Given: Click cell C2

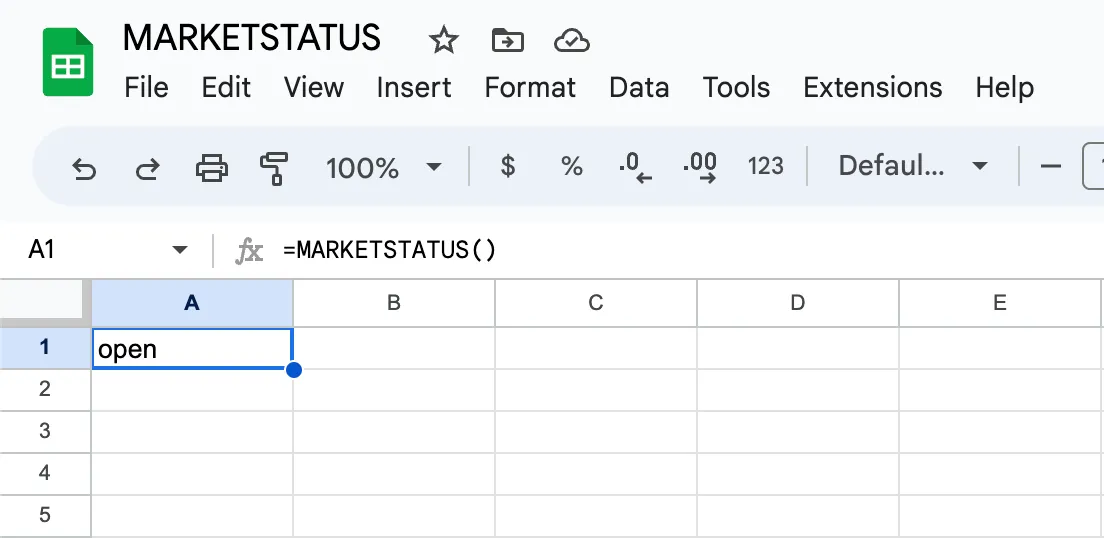Looking at the screenshot, I should [x=596, y=389].
